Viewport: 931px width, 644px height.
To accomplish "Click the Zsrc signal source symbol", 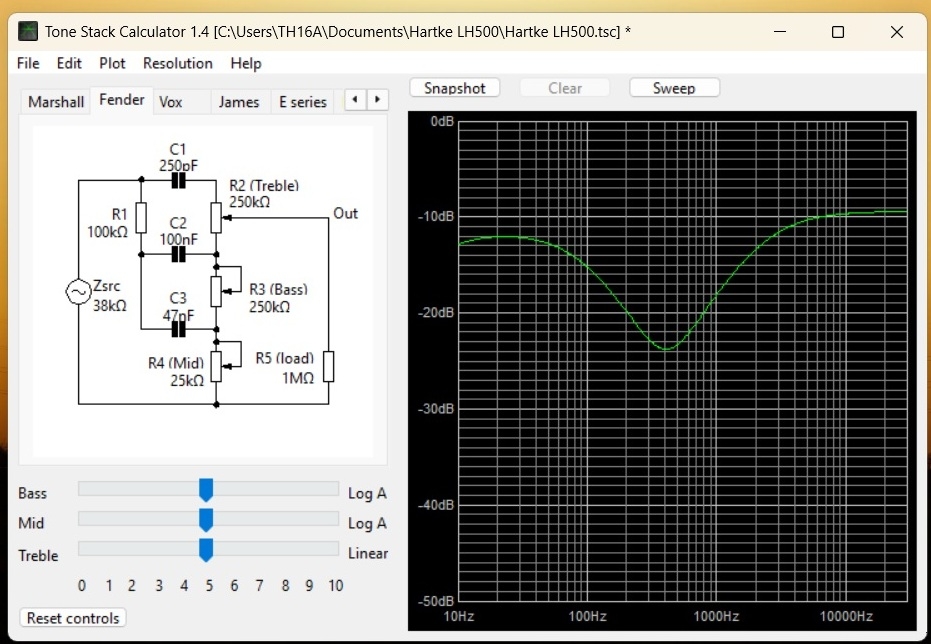I will [78, 292].
